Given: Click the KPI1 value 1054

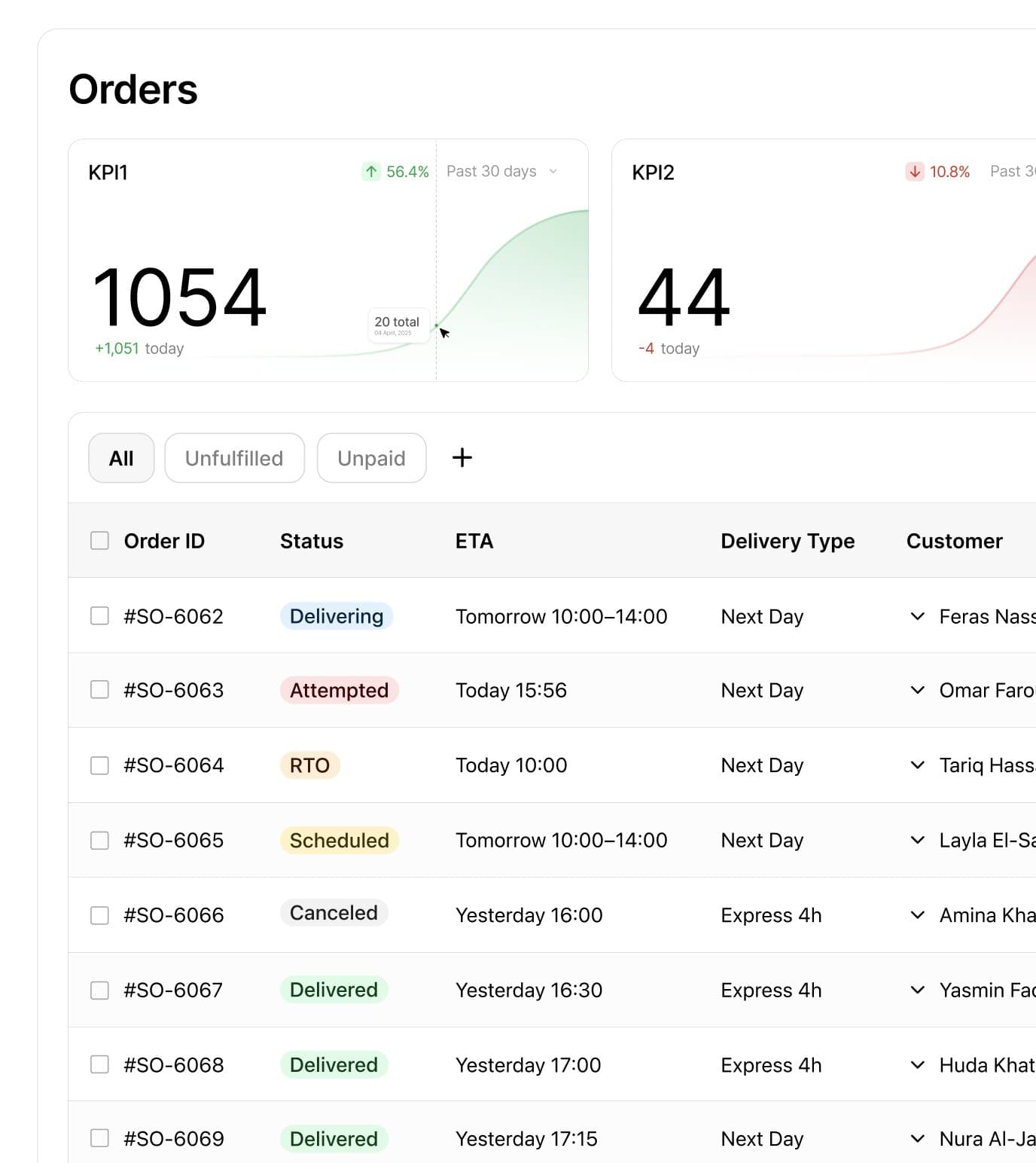Looking at the screenshot, I should [179, 298].
